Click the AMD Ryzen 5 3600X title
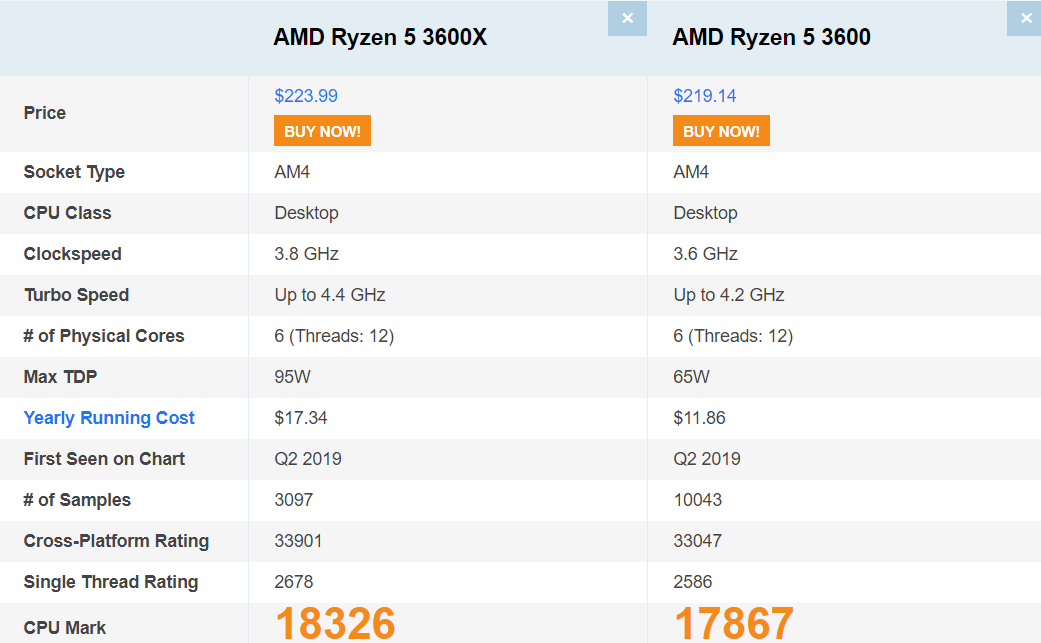The width and height of the screenshot is (1041, 643). [x=380, y=37]
